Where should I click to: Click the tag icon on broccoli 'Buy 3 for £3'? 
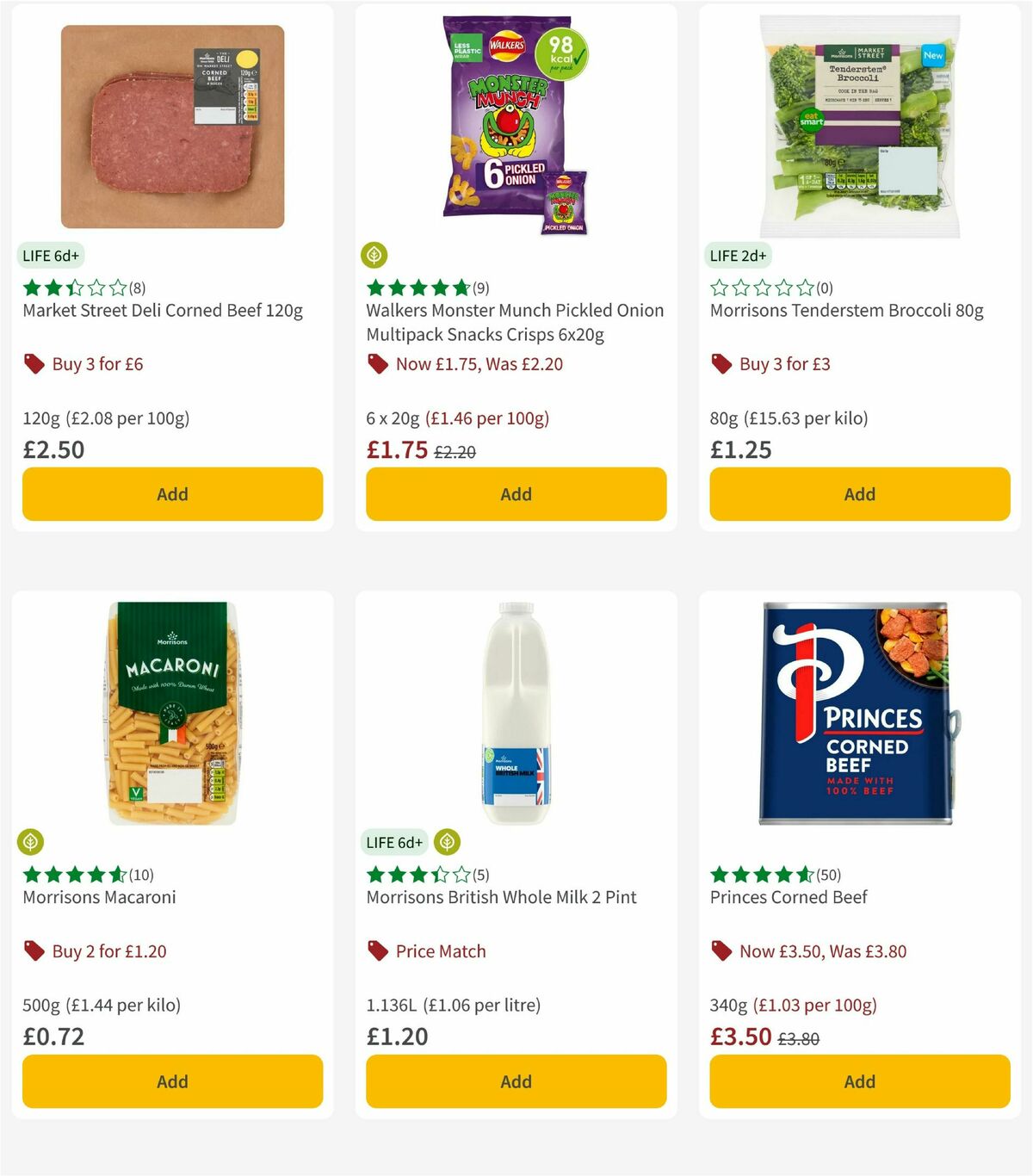pos(721,364)
